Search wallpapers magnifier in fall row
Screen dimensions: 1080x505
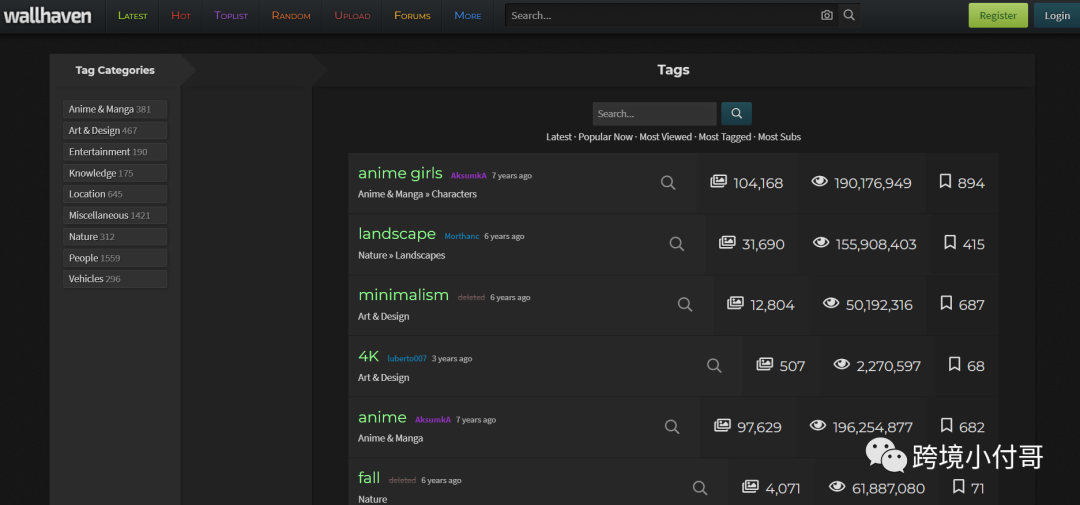[700, 488]
